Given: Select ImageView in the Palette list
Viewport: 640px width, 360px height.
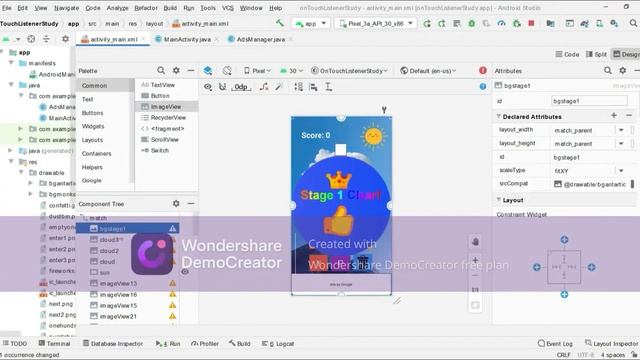Looking at the screenshot, I should (167, 107).
